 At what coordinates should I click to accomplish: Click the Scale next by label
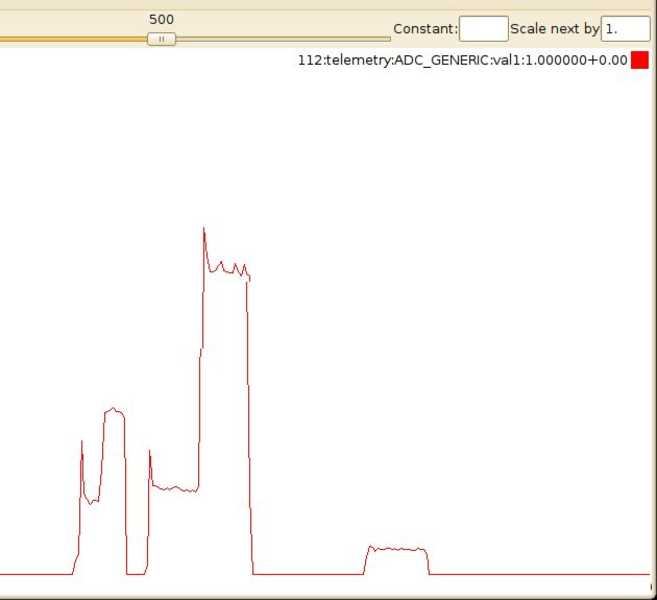[x=554, y=29]
